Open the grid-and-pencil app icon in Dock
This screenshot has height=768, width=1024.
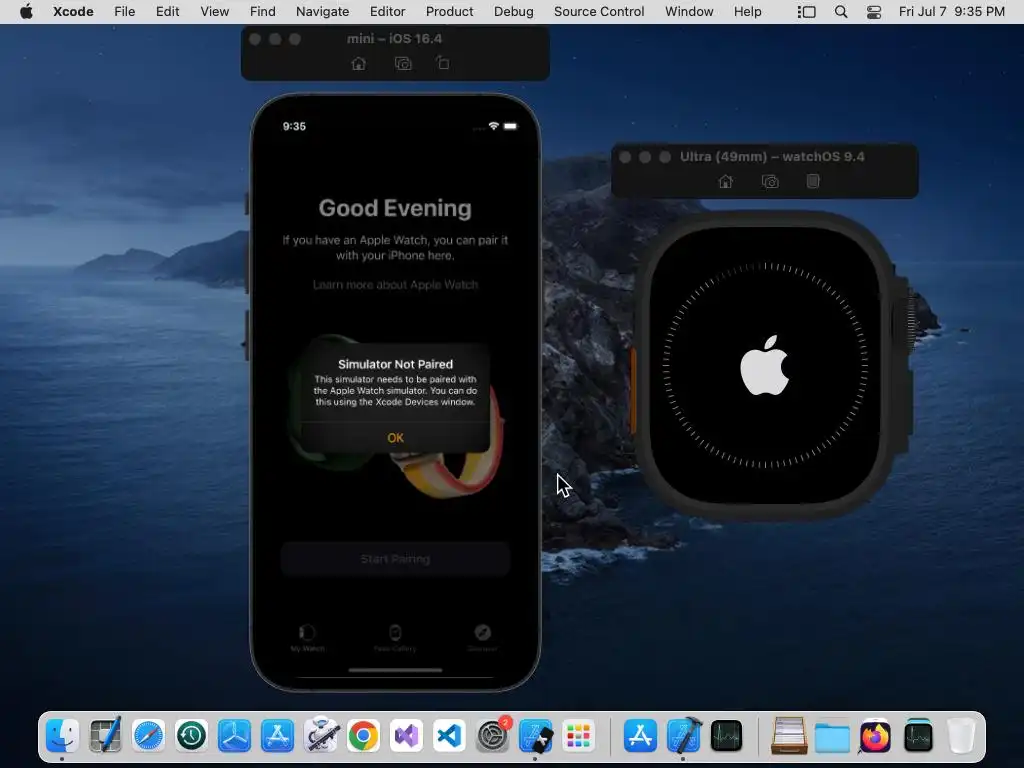105,736
